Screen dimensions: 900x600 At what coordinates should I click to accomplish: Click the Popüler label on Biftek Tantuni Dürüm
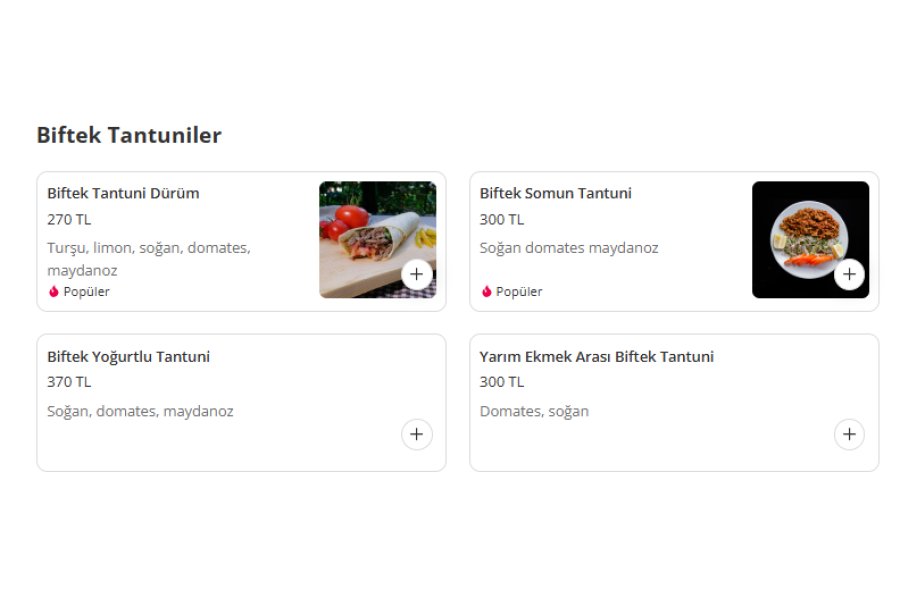click(86, 292)
